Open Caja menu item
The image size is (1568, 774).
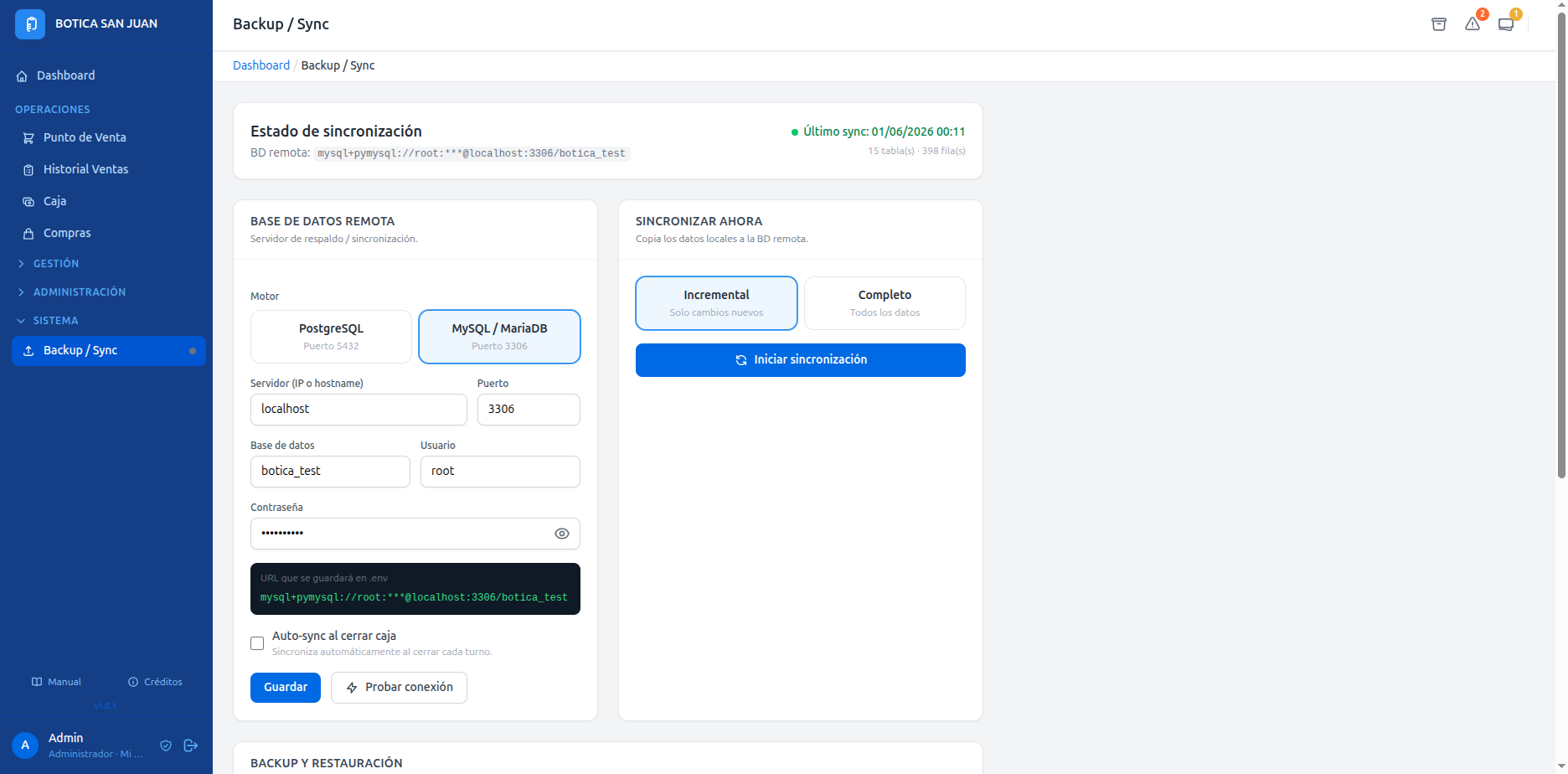tap(109, 201)
